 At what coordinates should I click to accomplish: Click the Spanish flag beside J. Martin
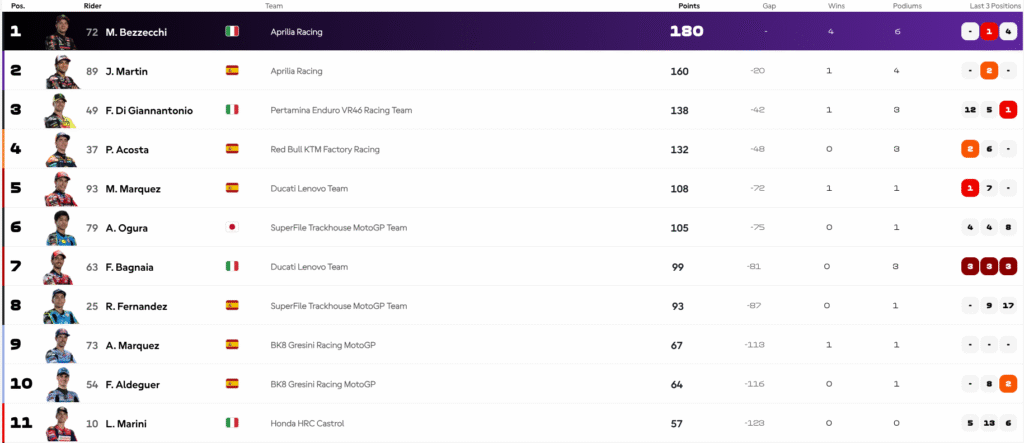click(232, 71)
